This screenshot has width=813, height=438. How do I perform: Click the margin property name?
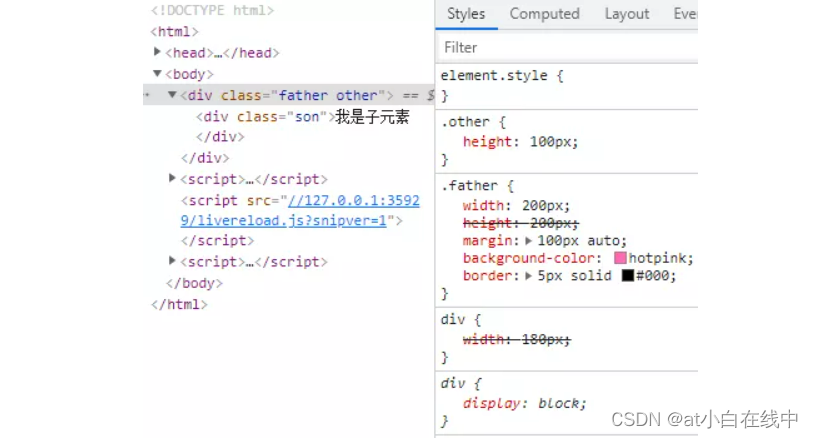487,241
